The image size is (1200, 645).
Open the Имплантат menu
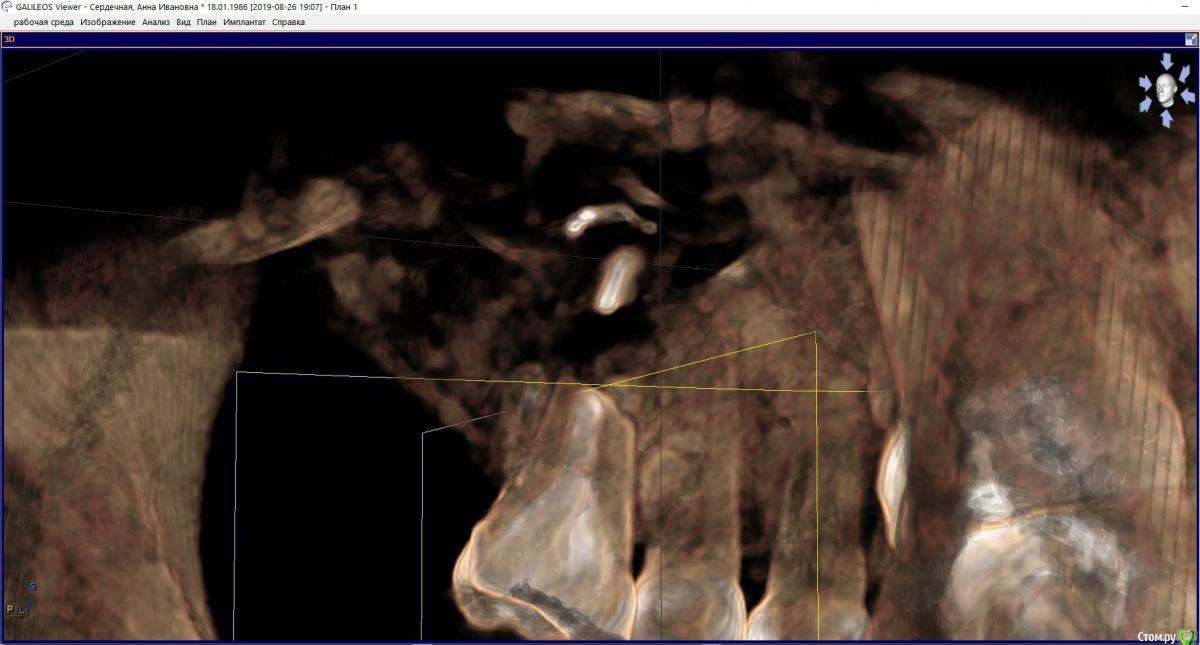coord(245,22)
